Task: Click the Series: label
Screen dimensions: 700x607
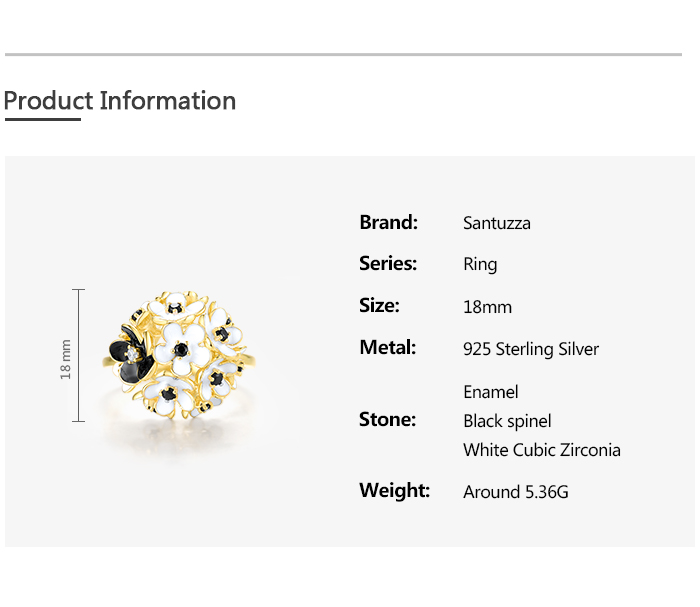Action: tap(388, 264)
